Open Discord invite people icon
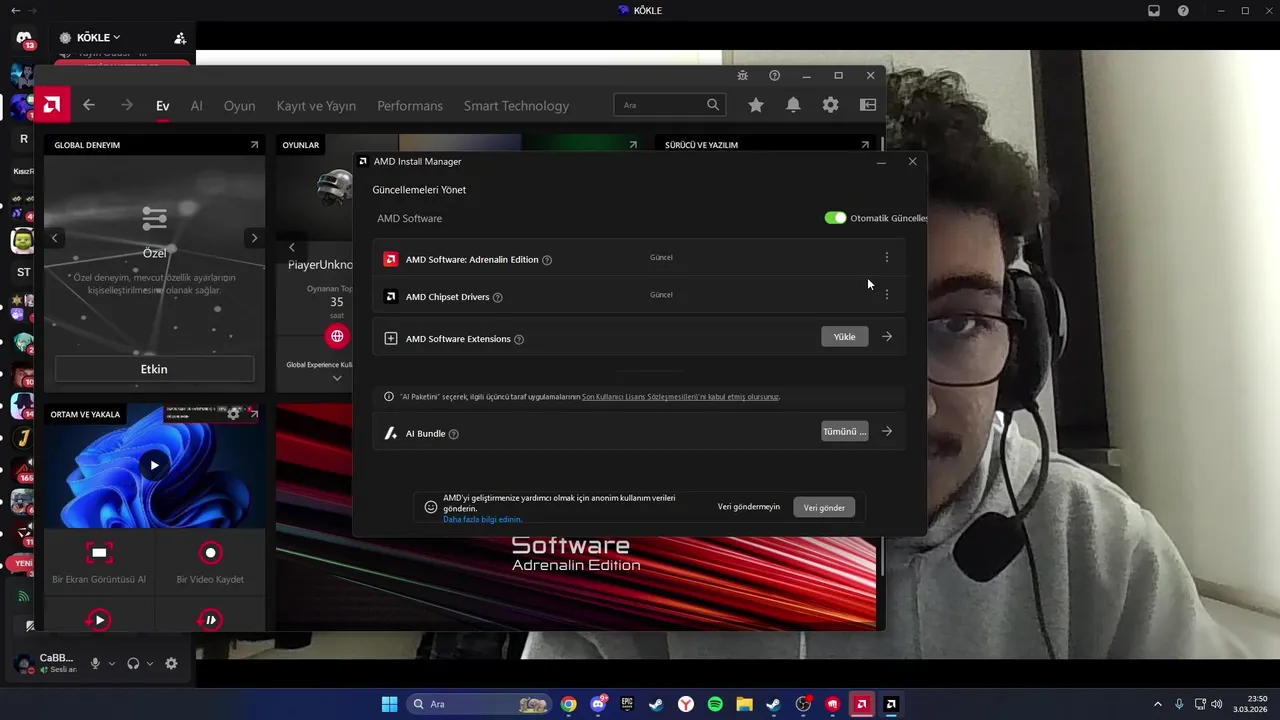This screenshot has width=1280, height=720. click(x=180, y=38)
